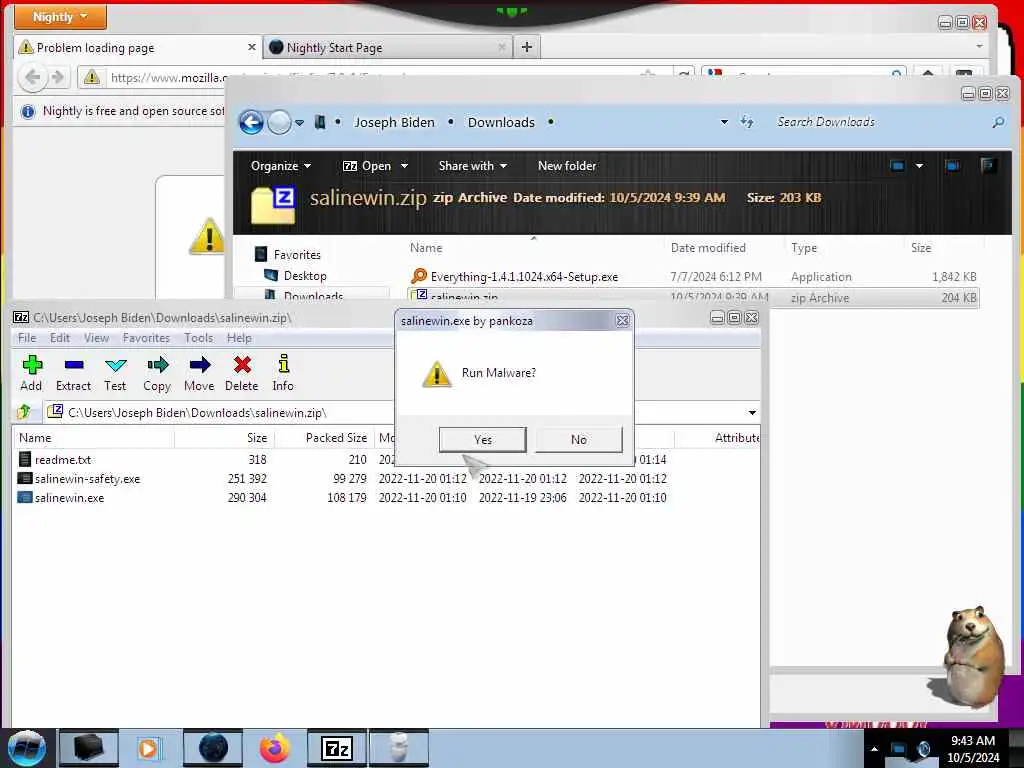This screenshot has height=768, width=1024.
Task: Open Explorer recent locations dropdown arrow
Action: [x=299, y=122]
